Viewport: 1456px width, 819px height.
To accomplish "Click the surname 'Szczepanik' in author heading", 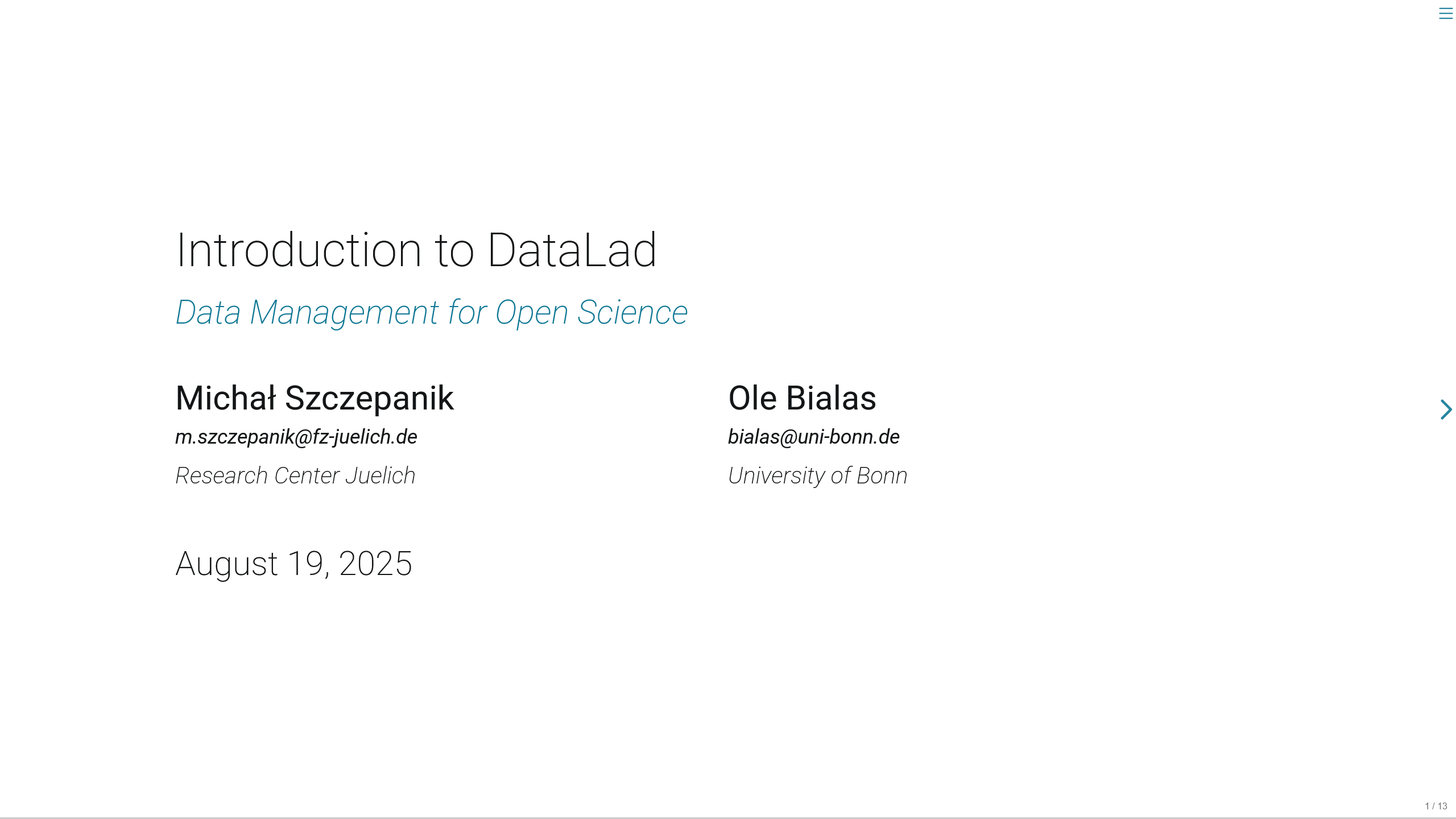I will [x=369, y=399].
